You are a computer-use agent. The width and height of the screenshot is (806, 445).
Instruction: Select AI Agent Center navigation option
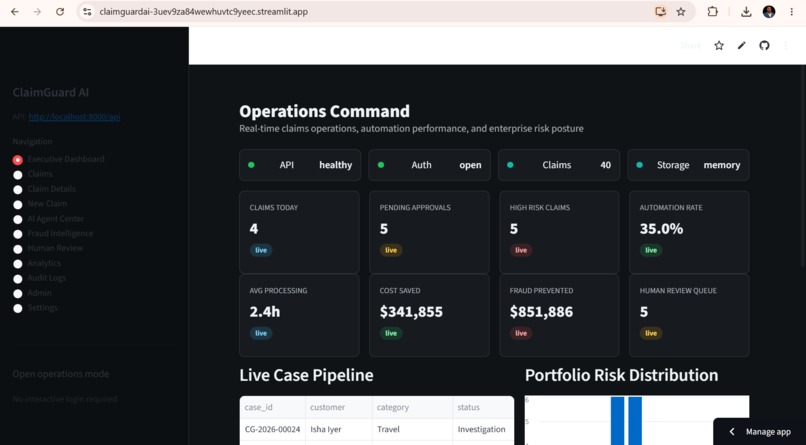coord(48,219)
